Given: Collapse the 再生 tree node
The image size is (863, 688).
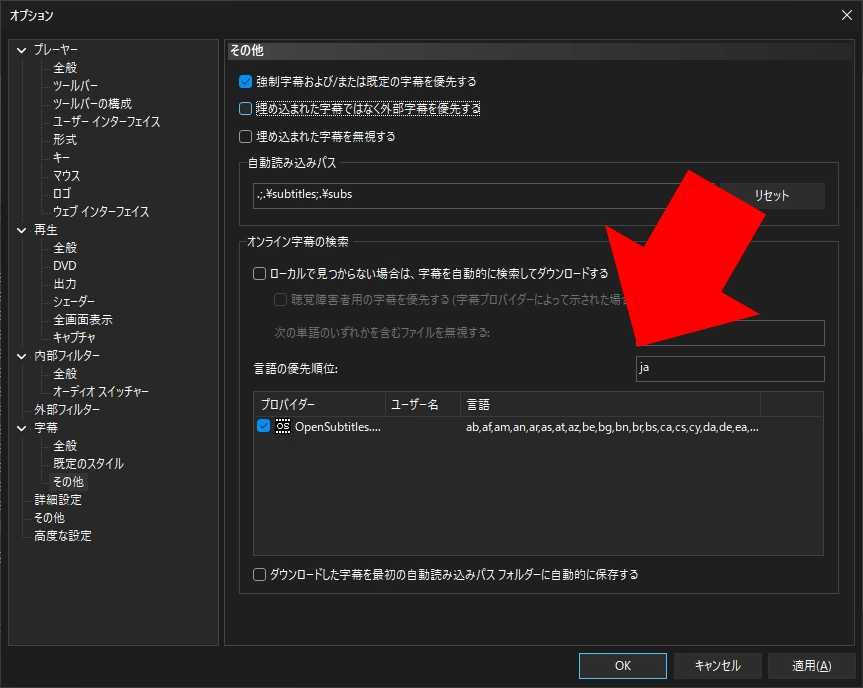Looking at the screenshot, I should tap(21, 230).
